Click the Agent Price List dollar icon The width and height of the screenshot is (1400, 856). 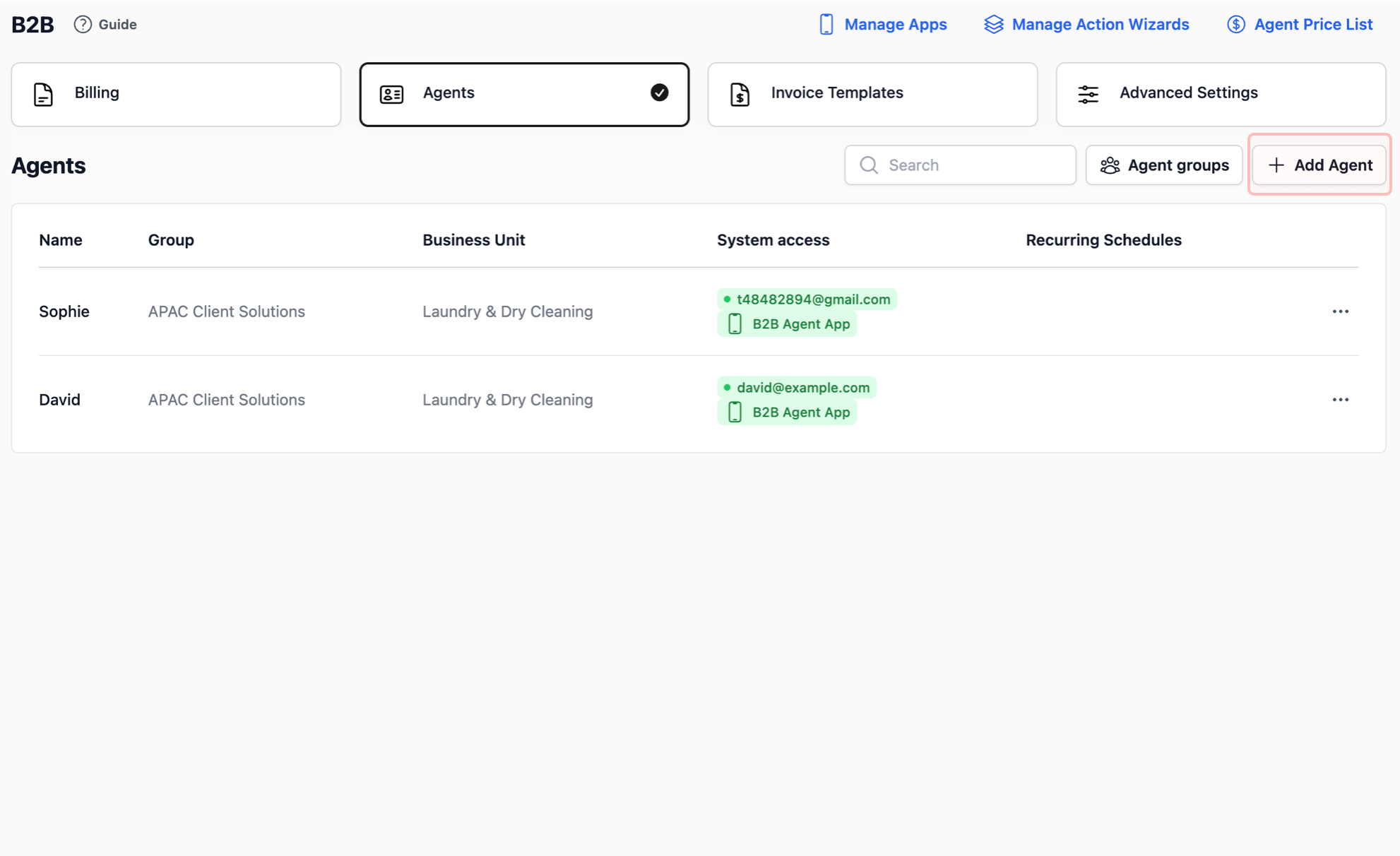tap(1235, 25)
